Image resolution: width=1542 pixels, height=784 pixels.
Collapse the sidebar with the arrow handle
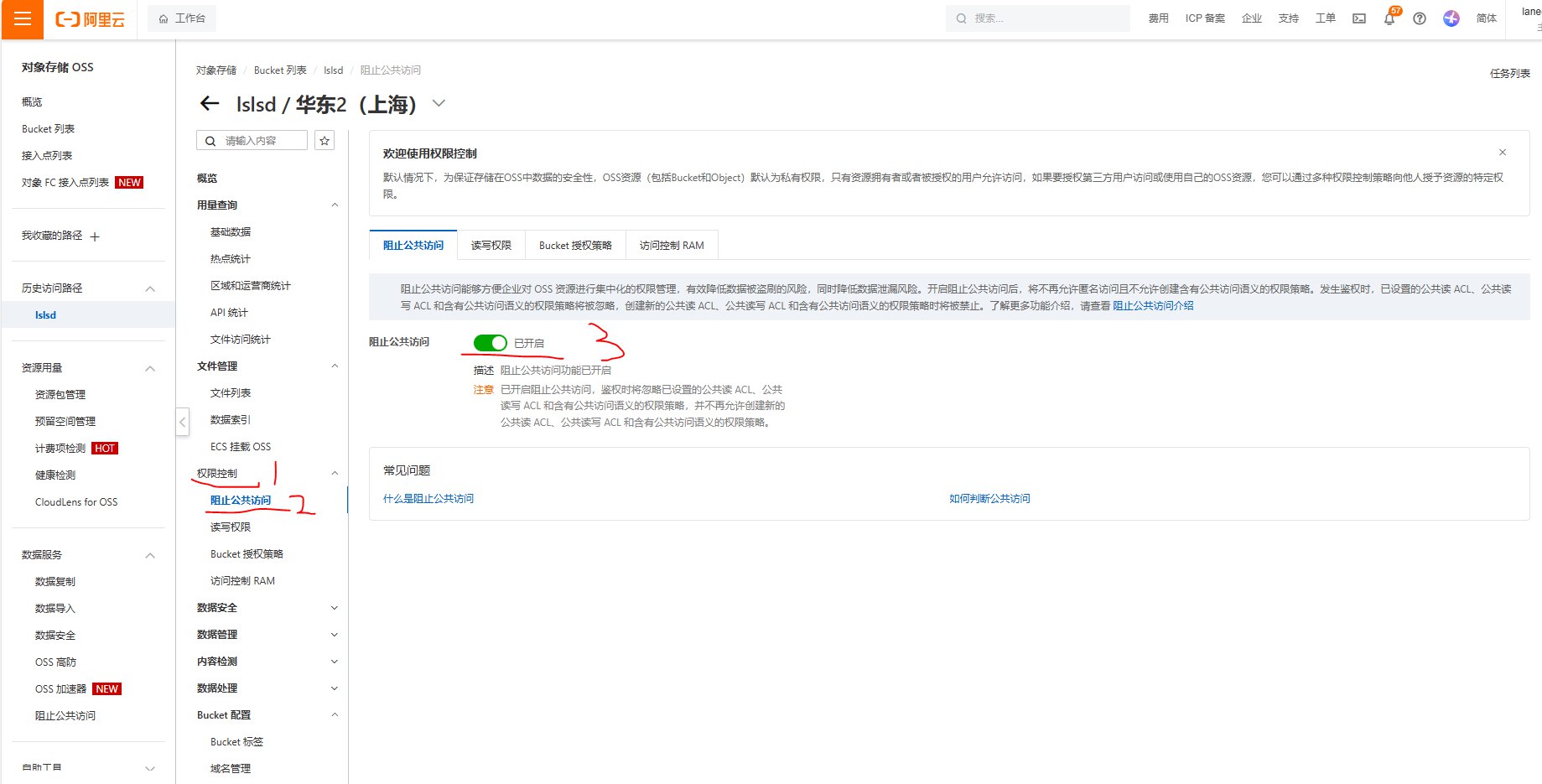pyautogui.click(x=182, y=421)
